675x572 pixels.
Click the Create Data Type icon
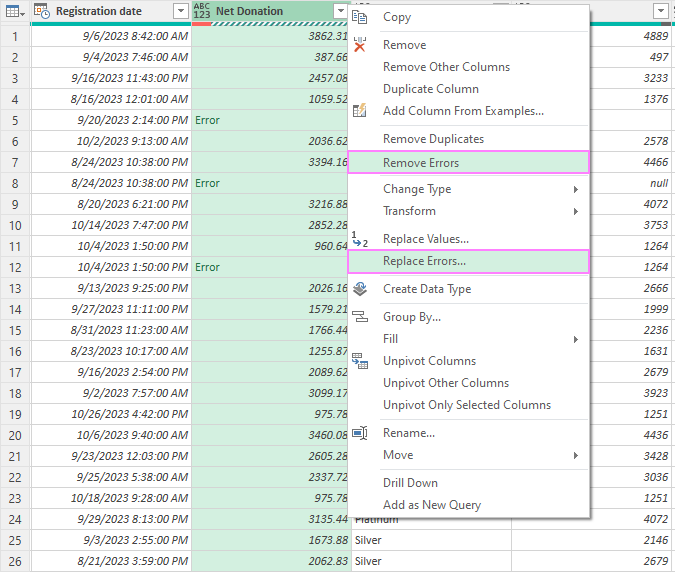(360, 289)
